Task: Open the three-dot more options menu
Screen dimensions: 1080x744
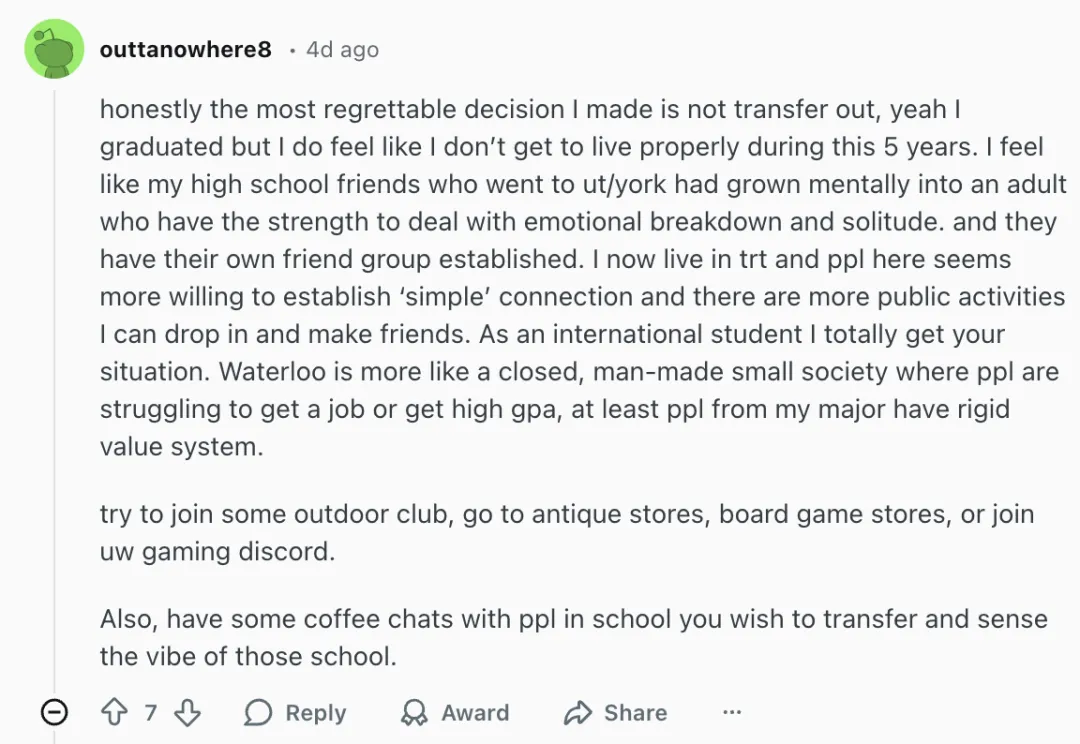Action: 732,712
